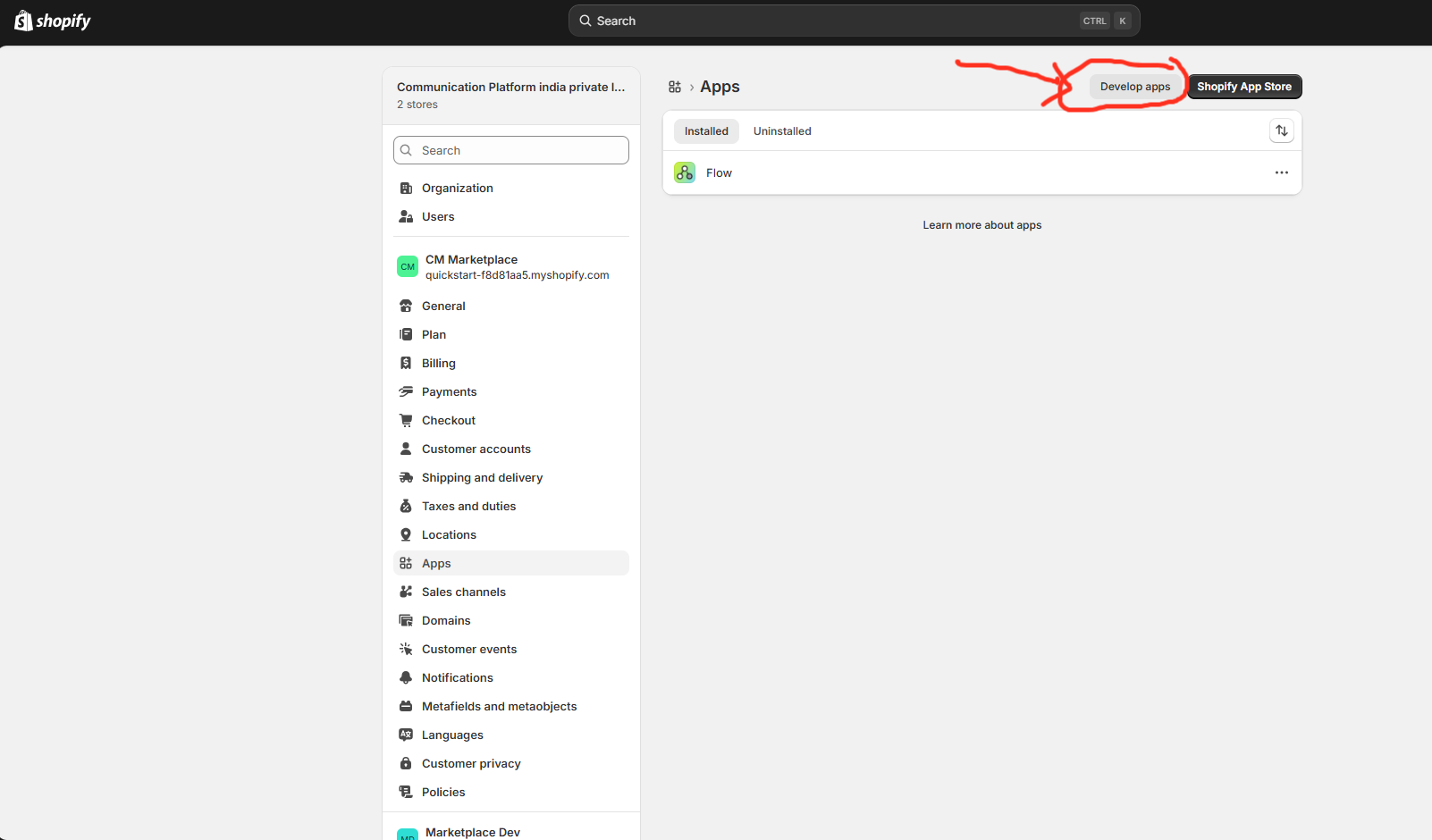Open Plan settings
The width and height of the screenshot is (1432, 840).
[x=511, y=334]
